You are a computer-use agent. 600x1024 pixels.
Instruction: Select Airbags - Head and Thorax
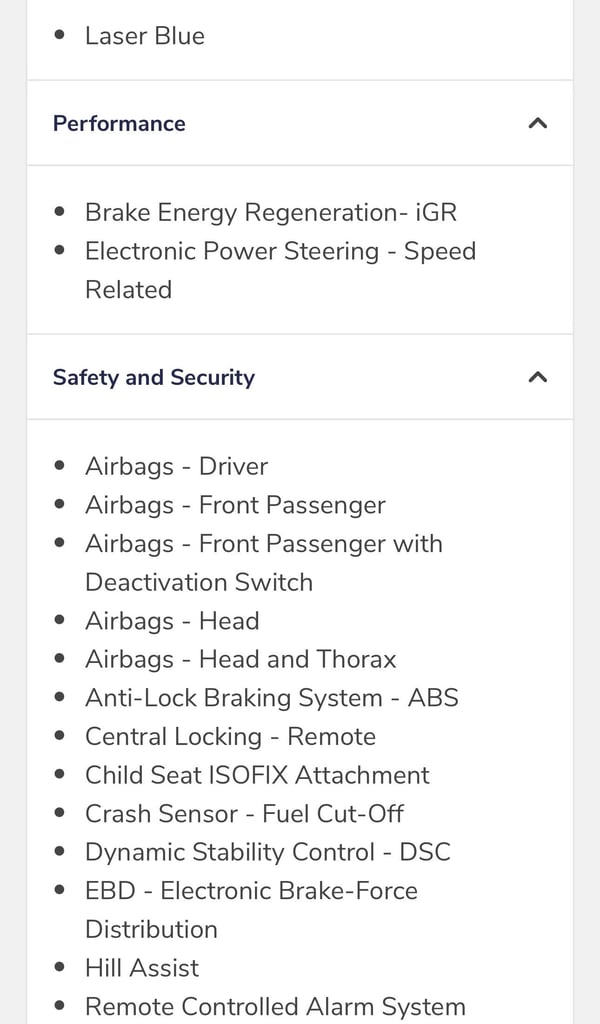[241, 660]
